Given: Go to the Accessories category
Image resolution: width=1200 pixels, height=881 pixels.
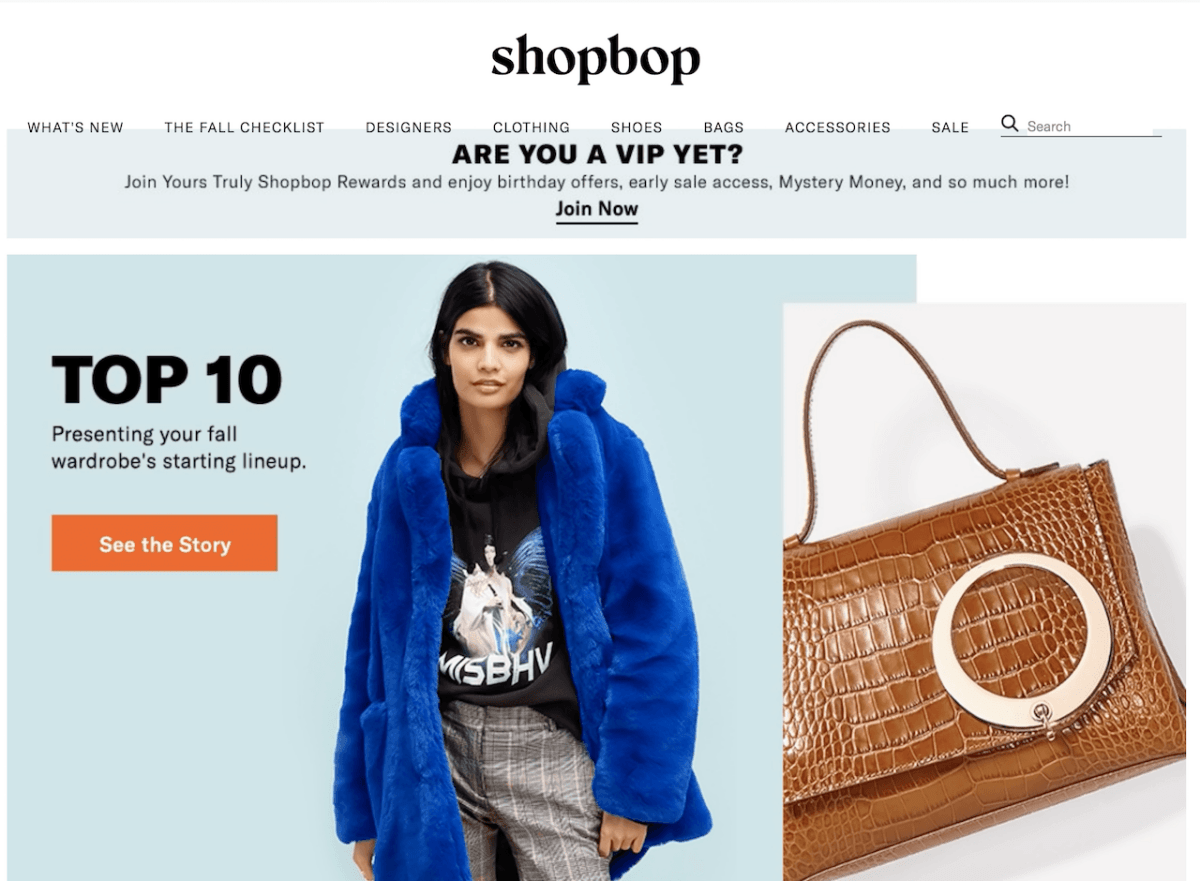Looking at the screenshot, I should (x=837, y=127).
